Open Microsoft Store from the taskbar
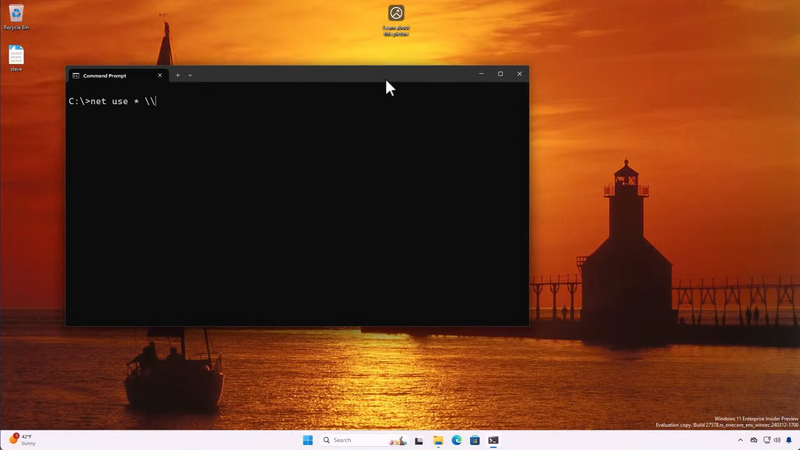Screen dimensions: 800x450 tap(475, 440)
